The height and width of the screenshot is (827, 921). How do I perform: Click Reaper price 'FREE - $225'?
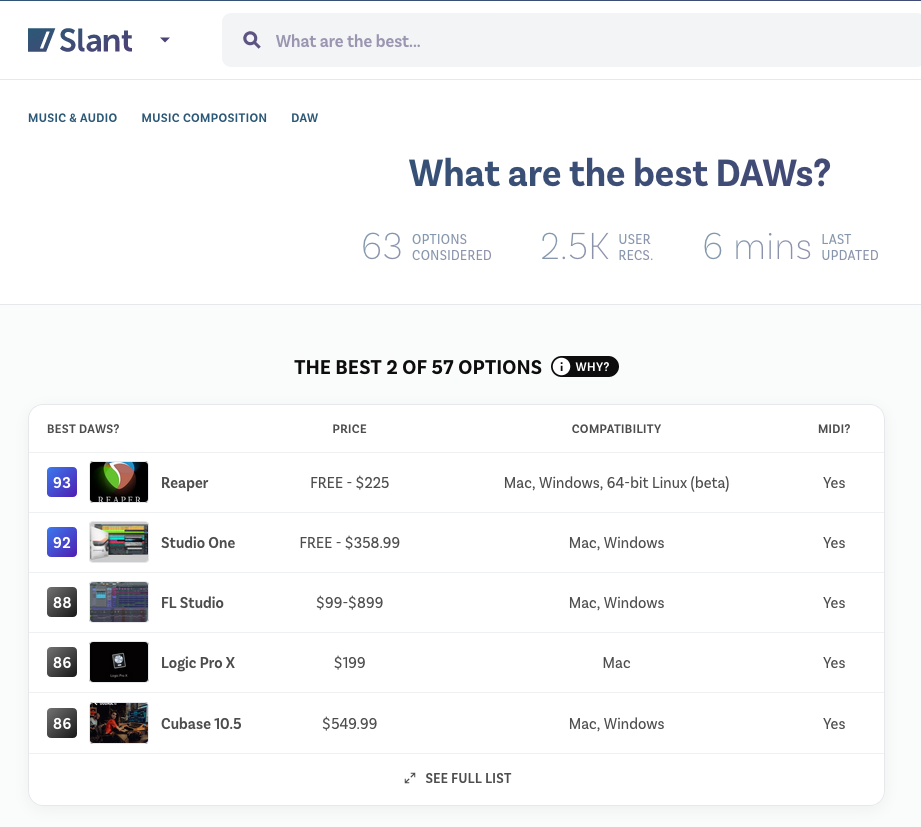pyautogui.click(x=349, y=483)
